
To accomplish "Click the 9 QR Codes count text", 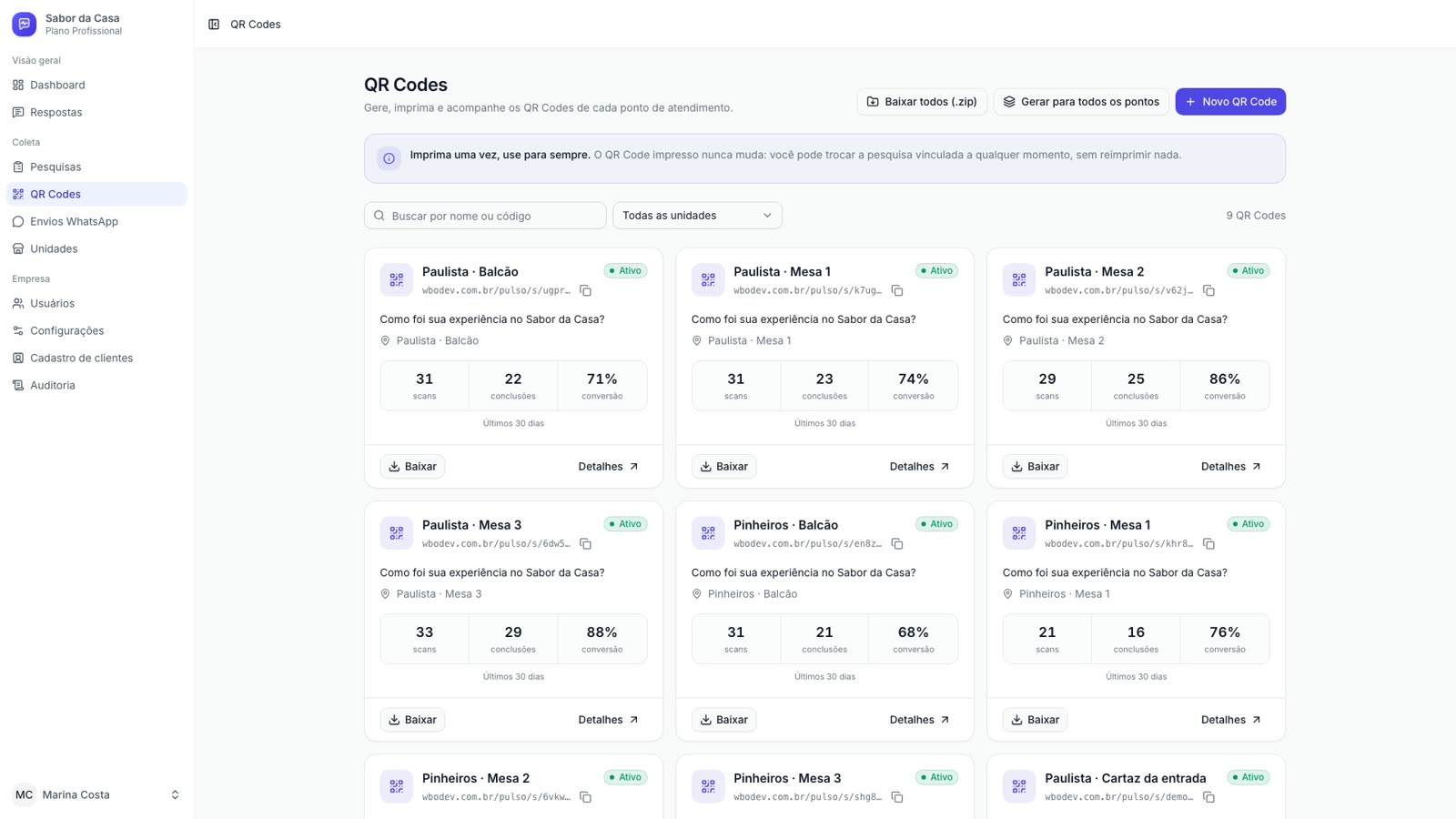I will coord(1256,216).
